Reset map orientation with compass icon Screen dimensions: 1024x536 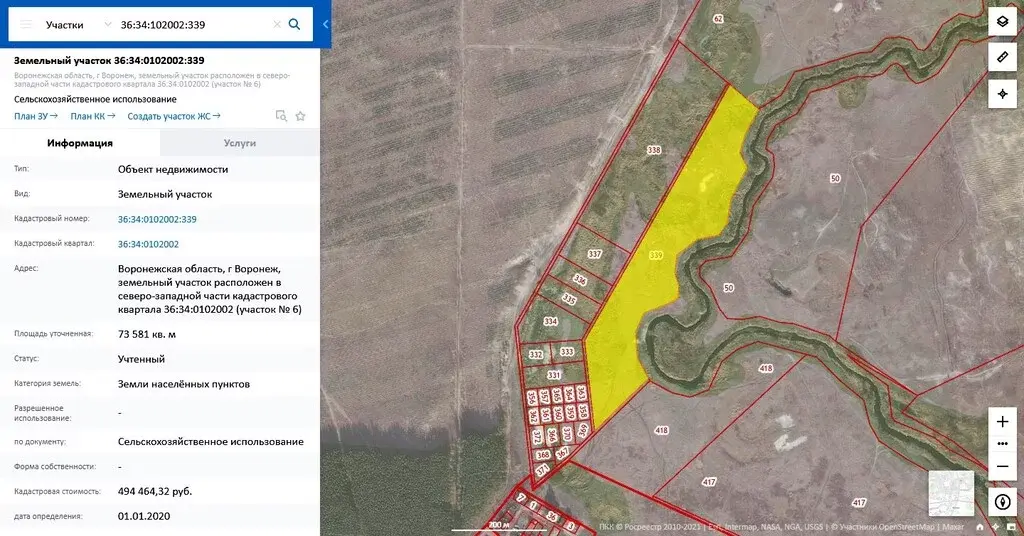pos(1002,501)
